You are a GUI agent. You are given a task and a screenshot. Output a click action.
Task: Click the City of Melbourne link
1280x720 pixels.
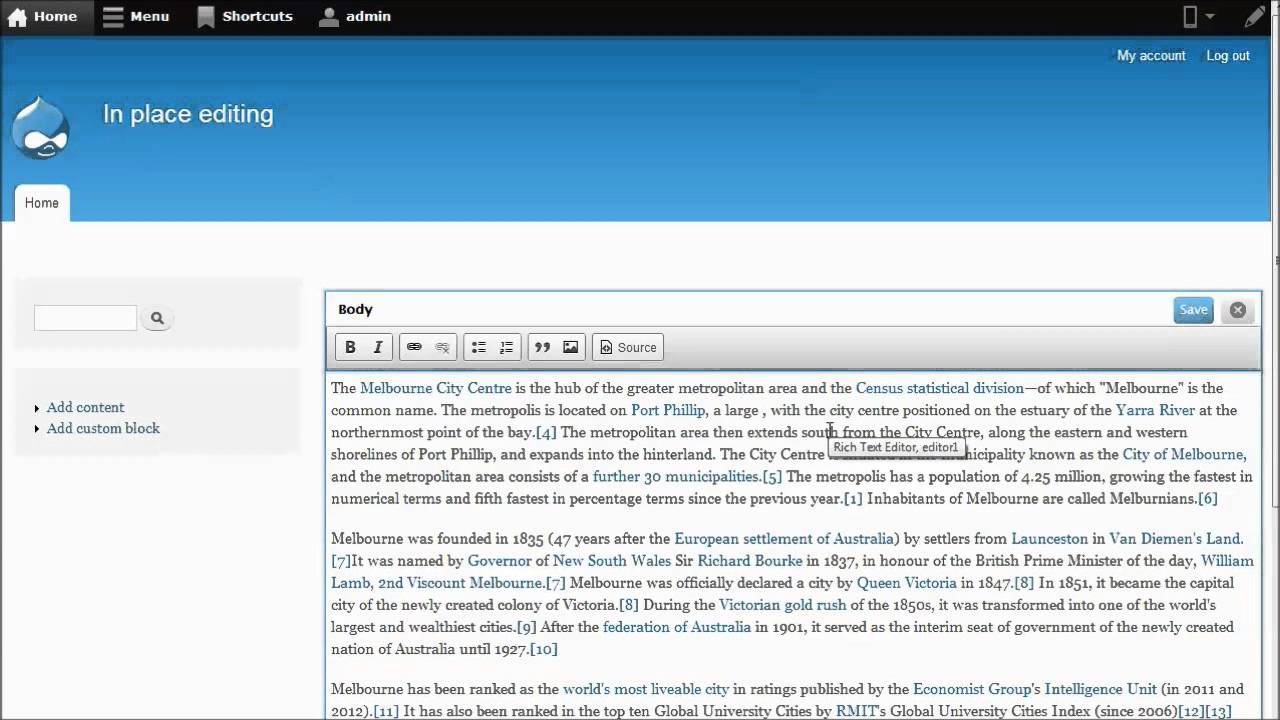click(x=1183, y=454)
